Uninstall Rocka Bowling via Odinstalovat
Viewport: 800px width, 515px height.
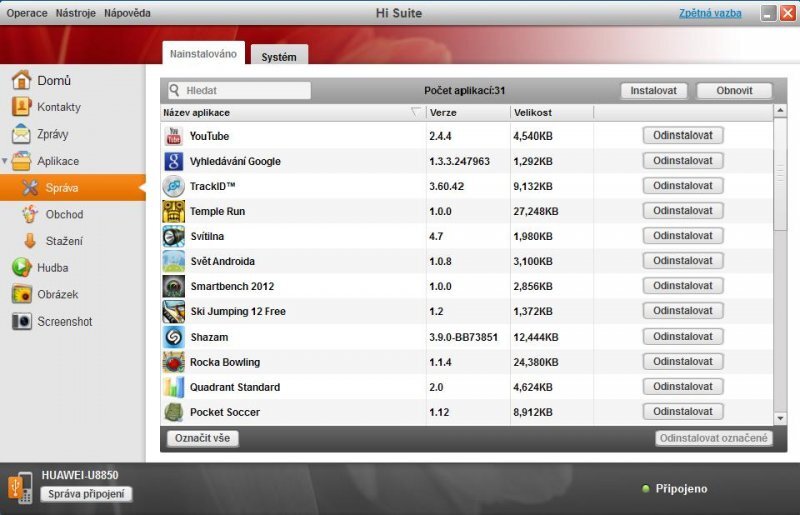[x=683, y=361]
